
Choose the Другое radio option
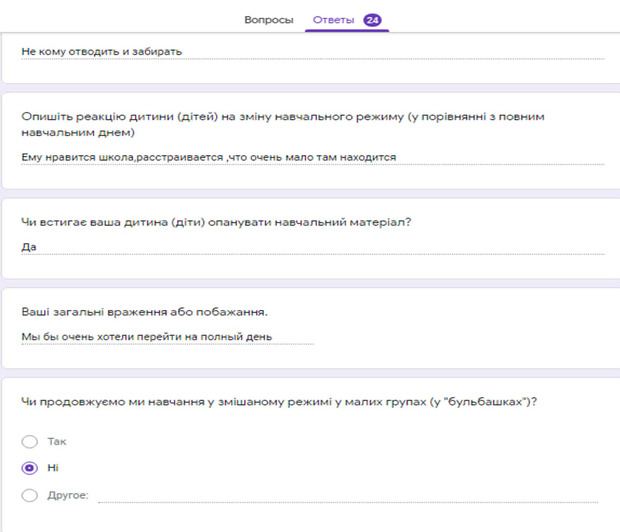point(30,494)
